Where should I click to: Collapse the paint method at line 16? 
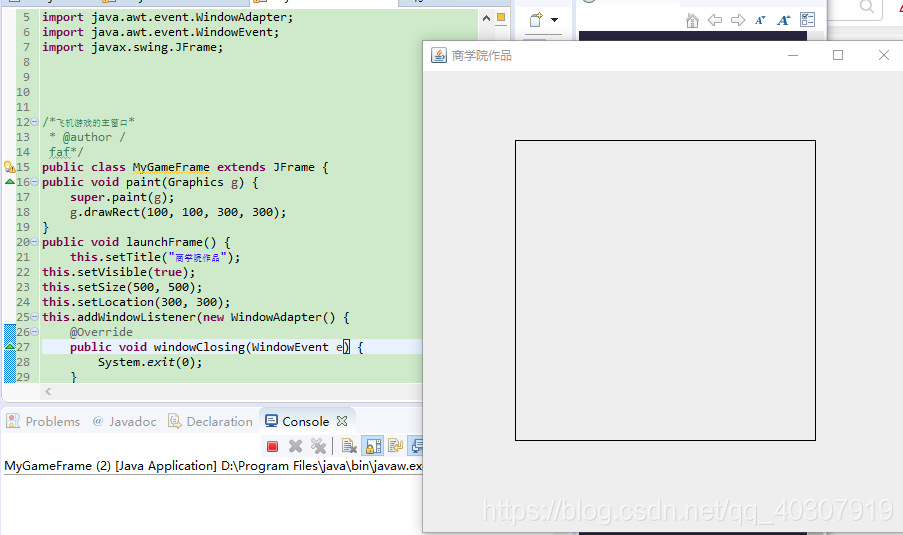tap(35, 182)
